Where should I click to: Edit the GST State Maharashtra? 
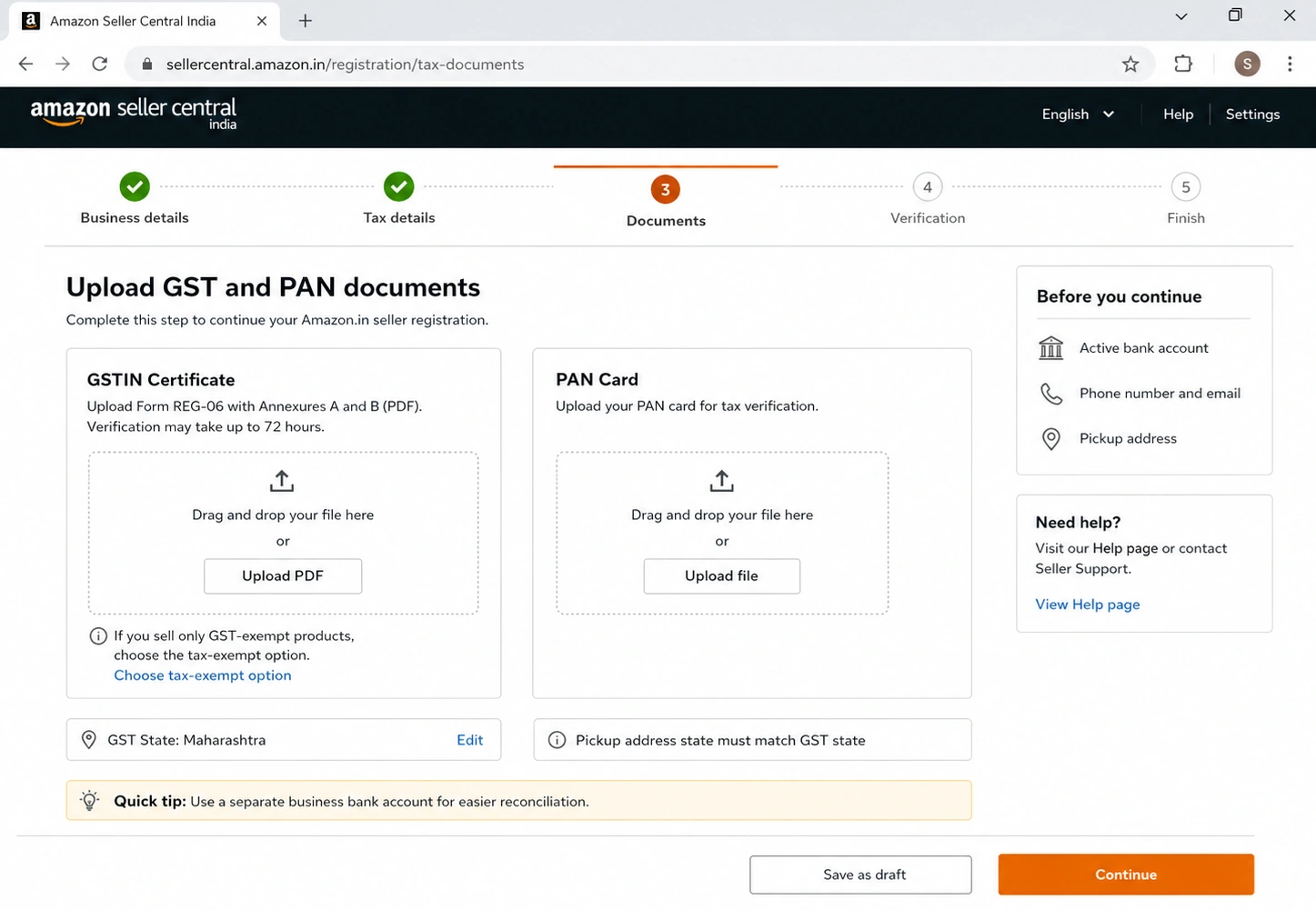(469, 740)
